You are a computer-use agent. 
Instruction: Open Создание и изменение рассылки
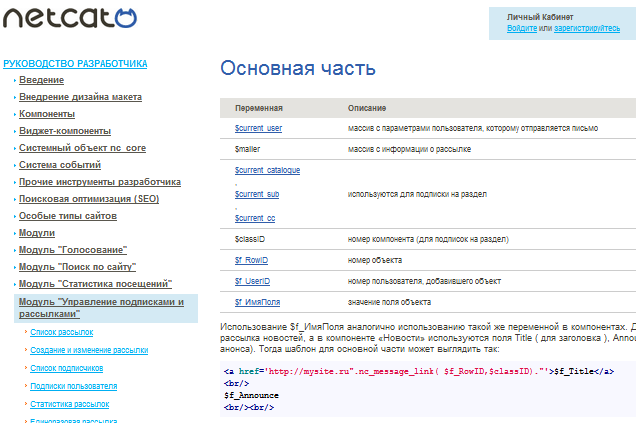[89, 350]
